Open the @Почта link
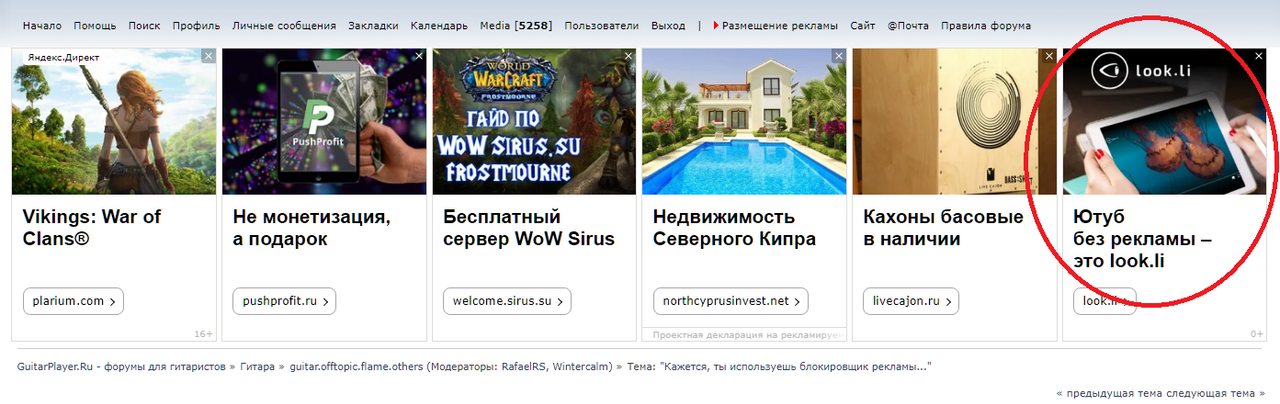Viewport: 1280px width, 404px height. (908, 26)
